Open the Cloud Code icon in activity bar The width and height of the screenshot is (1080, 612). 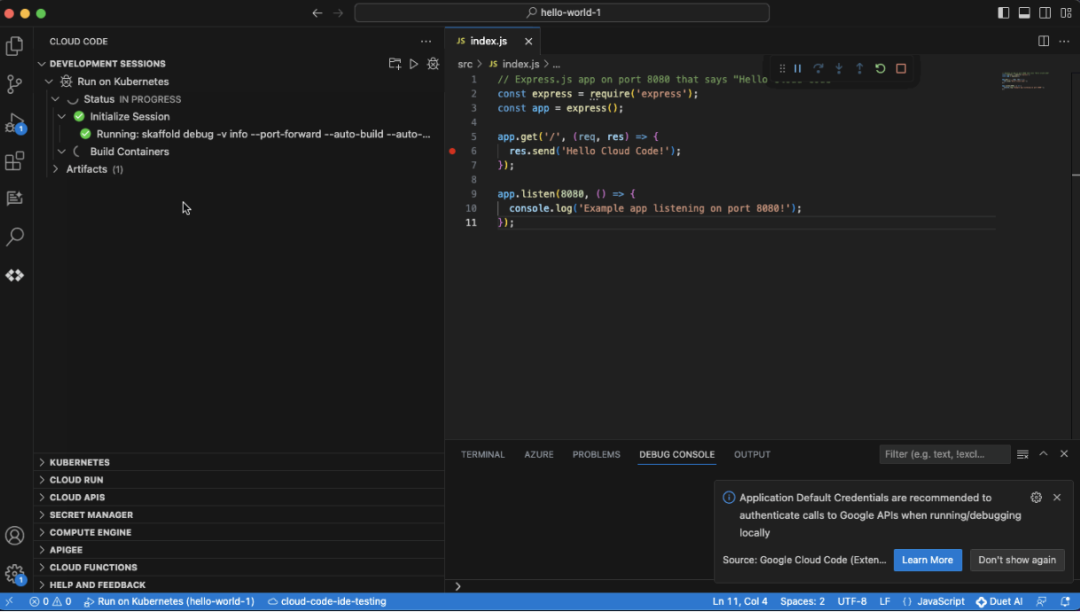tap(14, 275)
